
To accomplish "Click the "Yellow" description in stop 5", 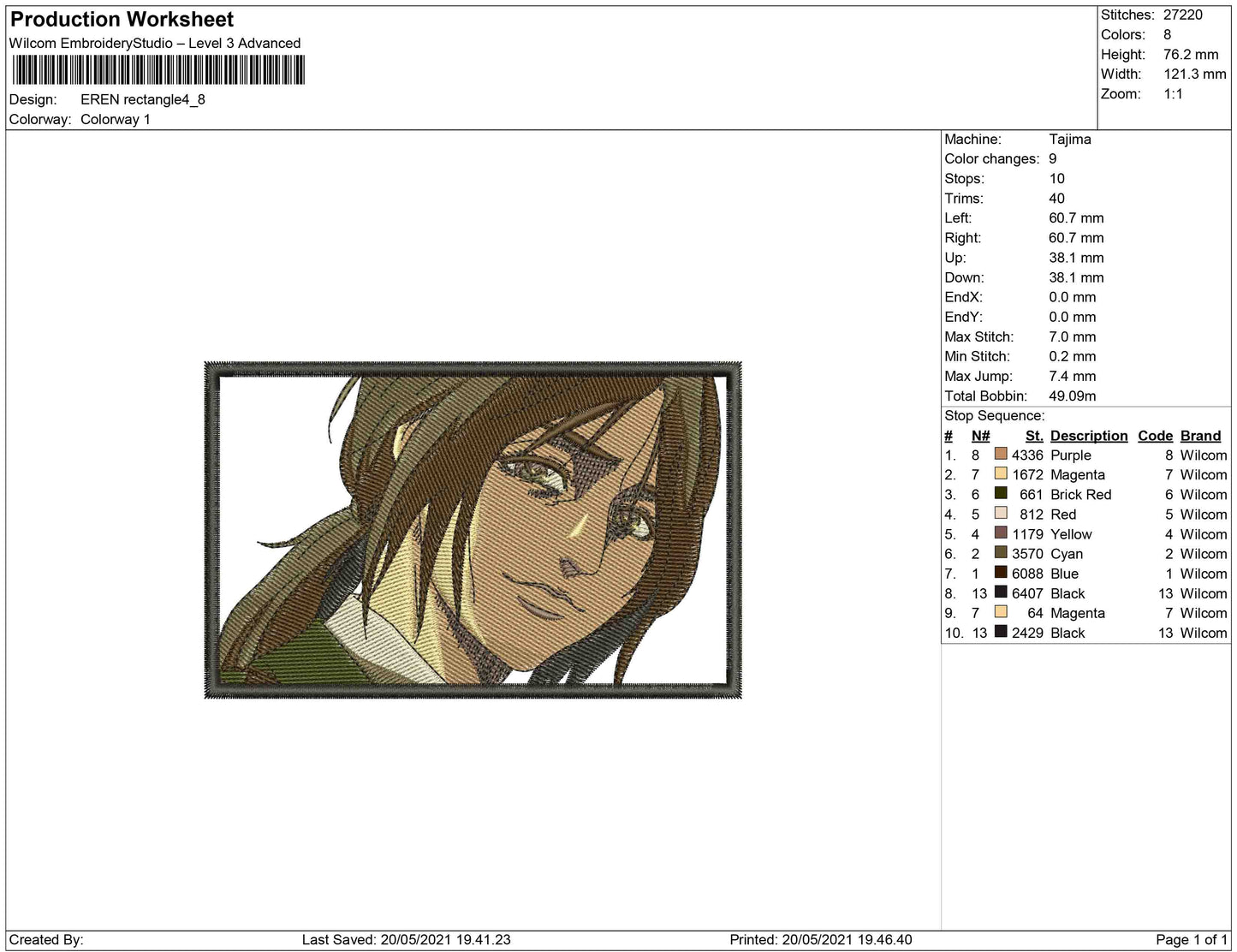I will 1072,533.
